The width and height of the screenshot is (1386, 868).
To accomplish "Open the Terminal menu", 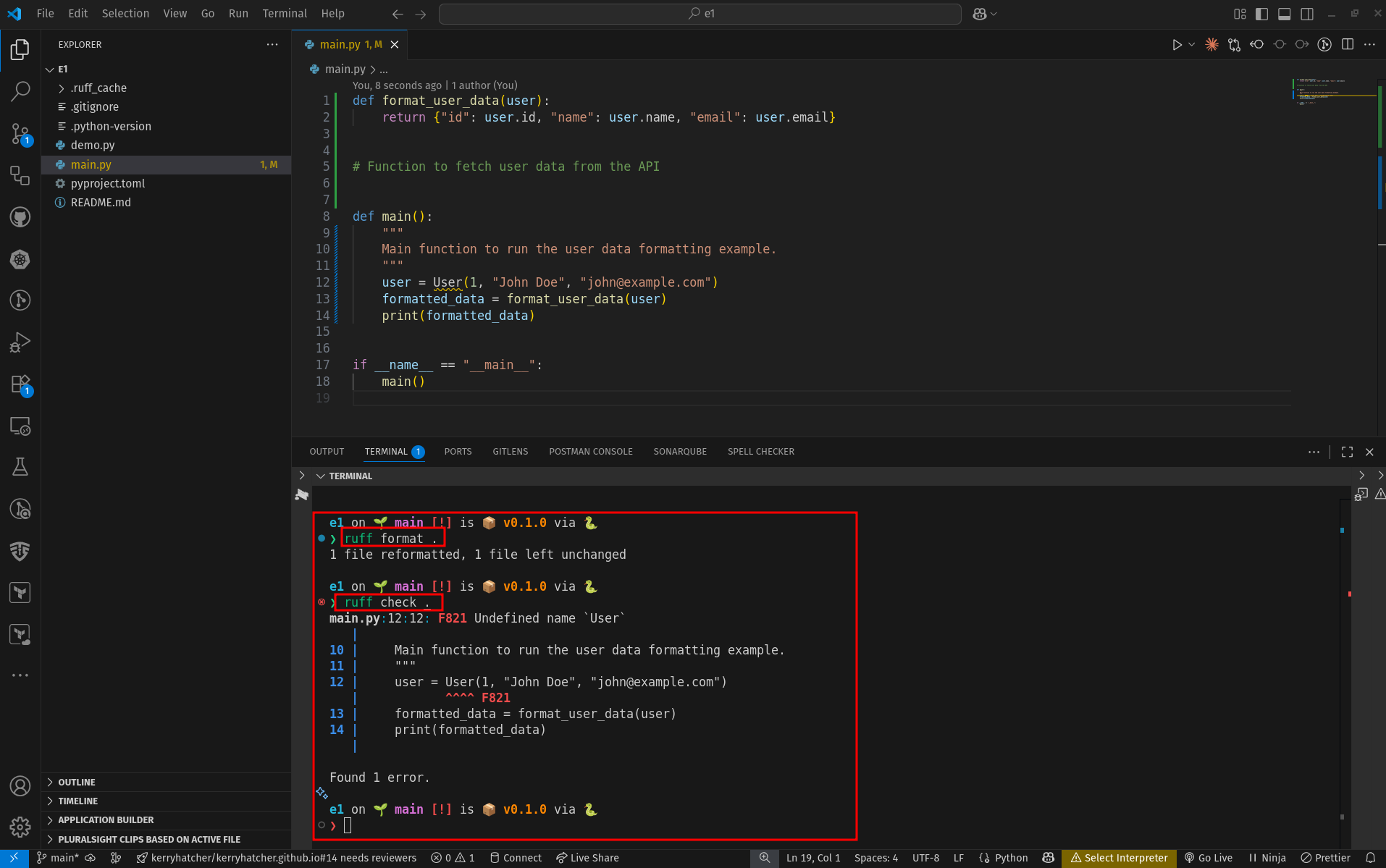I will pos(284,14).
